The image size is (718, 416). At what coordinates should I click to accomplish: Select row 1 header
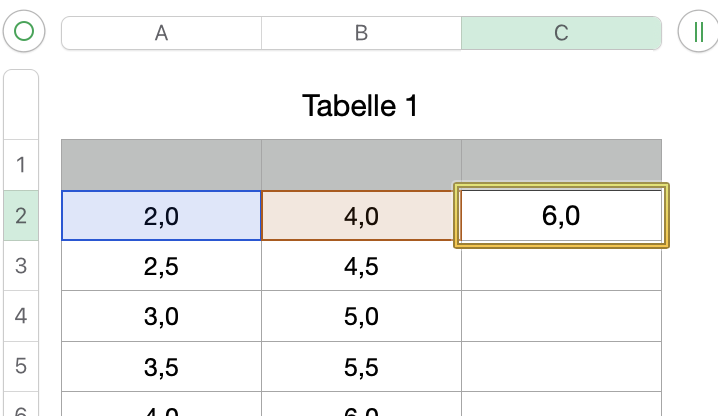(21, 165)
